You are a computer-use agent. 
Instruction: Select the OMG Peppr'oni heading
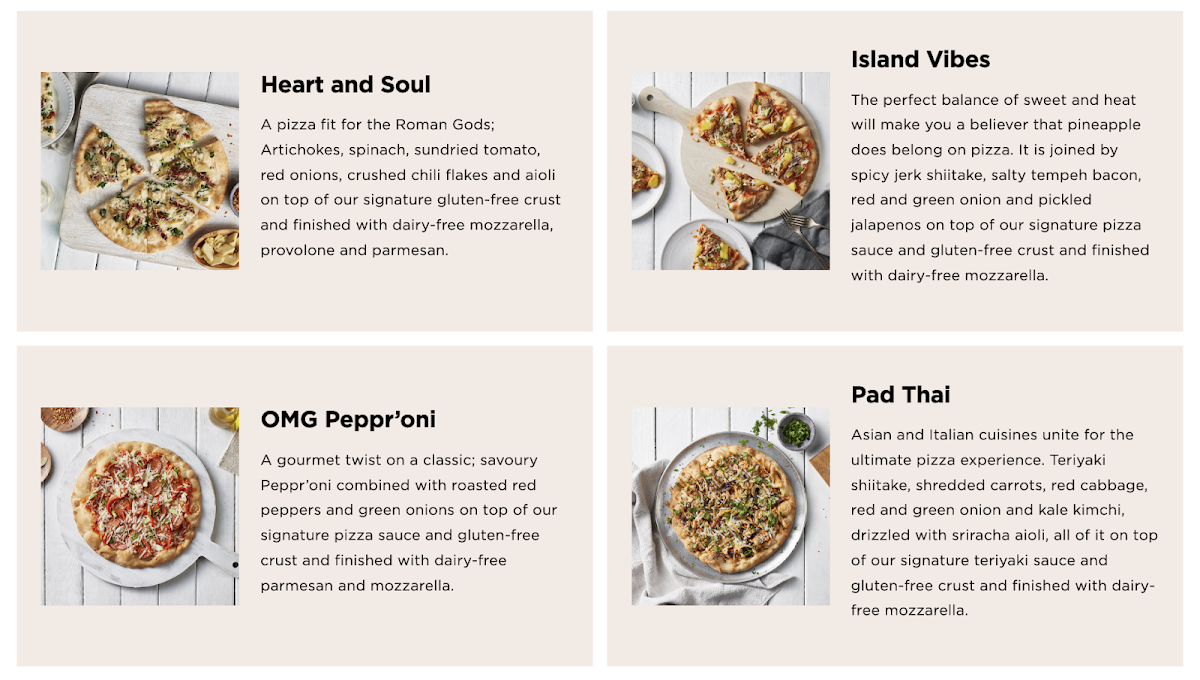348,419
